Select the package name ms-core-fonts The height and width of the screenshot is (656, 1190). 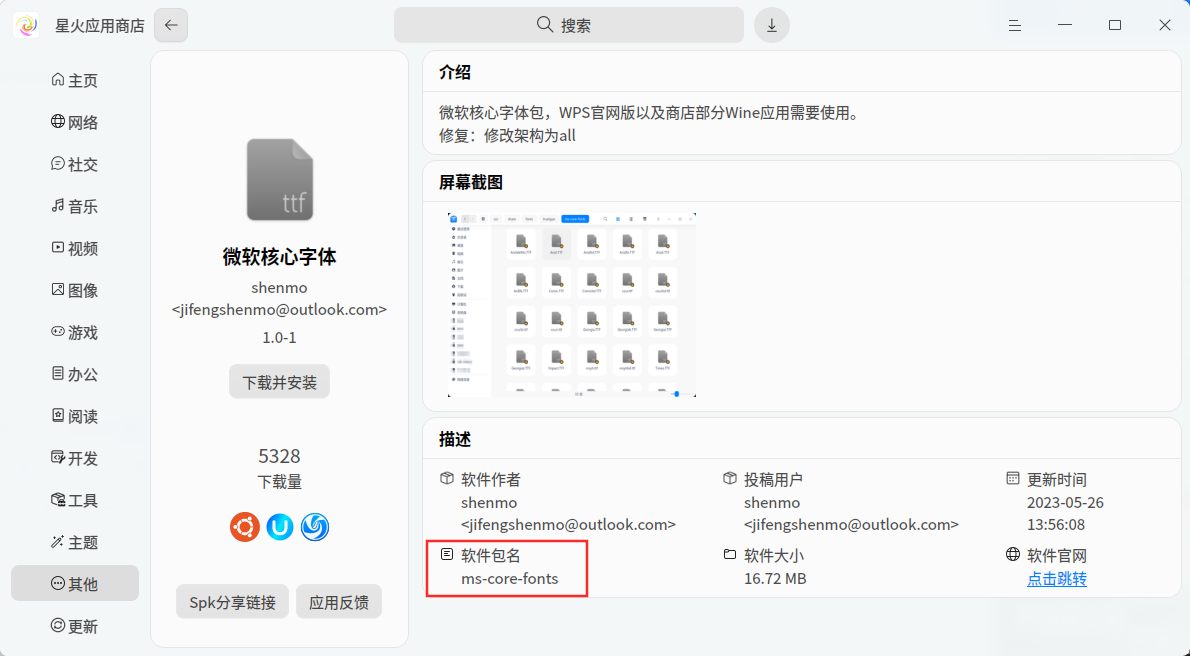tap(509, 579)
